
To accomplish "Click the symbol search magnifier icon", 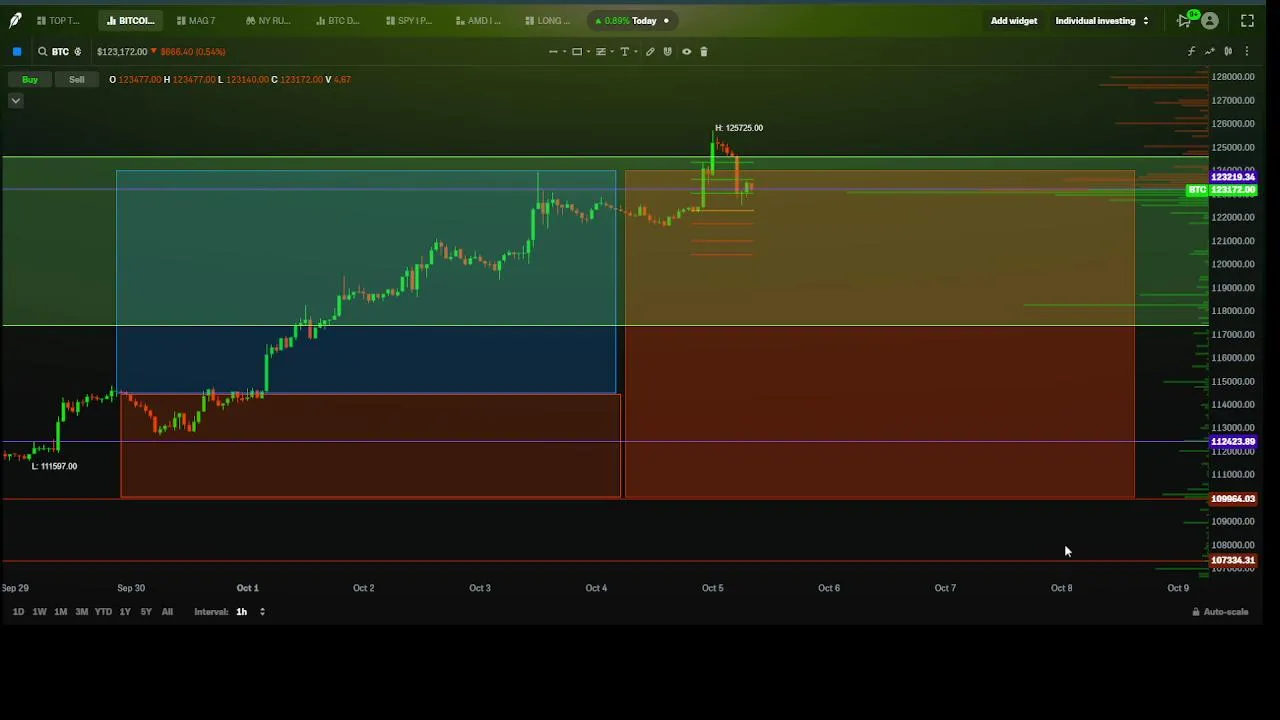I will pos(42,51).
